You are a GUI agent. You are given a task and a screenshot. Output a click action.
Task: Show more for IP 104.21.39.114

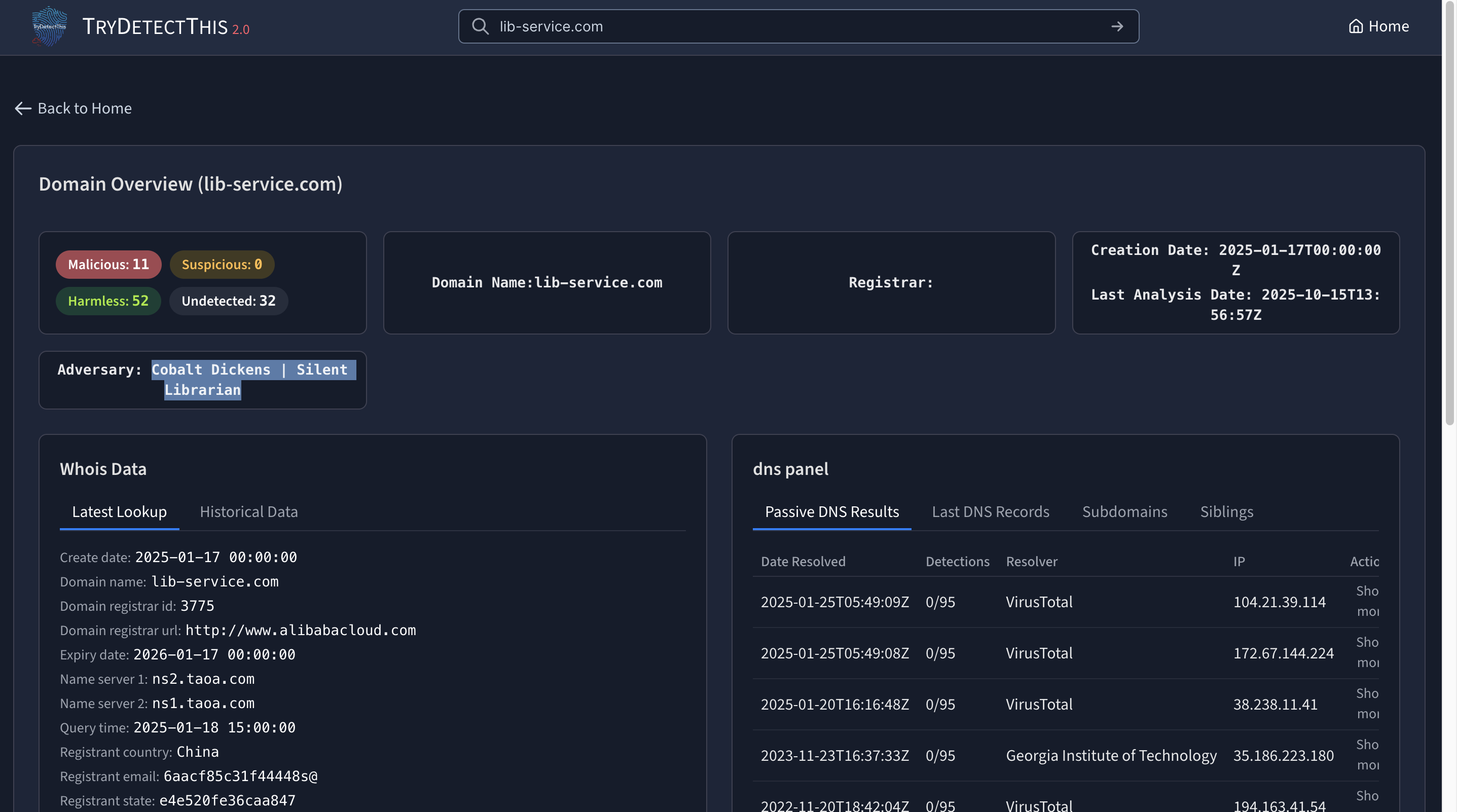pos(1367,602)
